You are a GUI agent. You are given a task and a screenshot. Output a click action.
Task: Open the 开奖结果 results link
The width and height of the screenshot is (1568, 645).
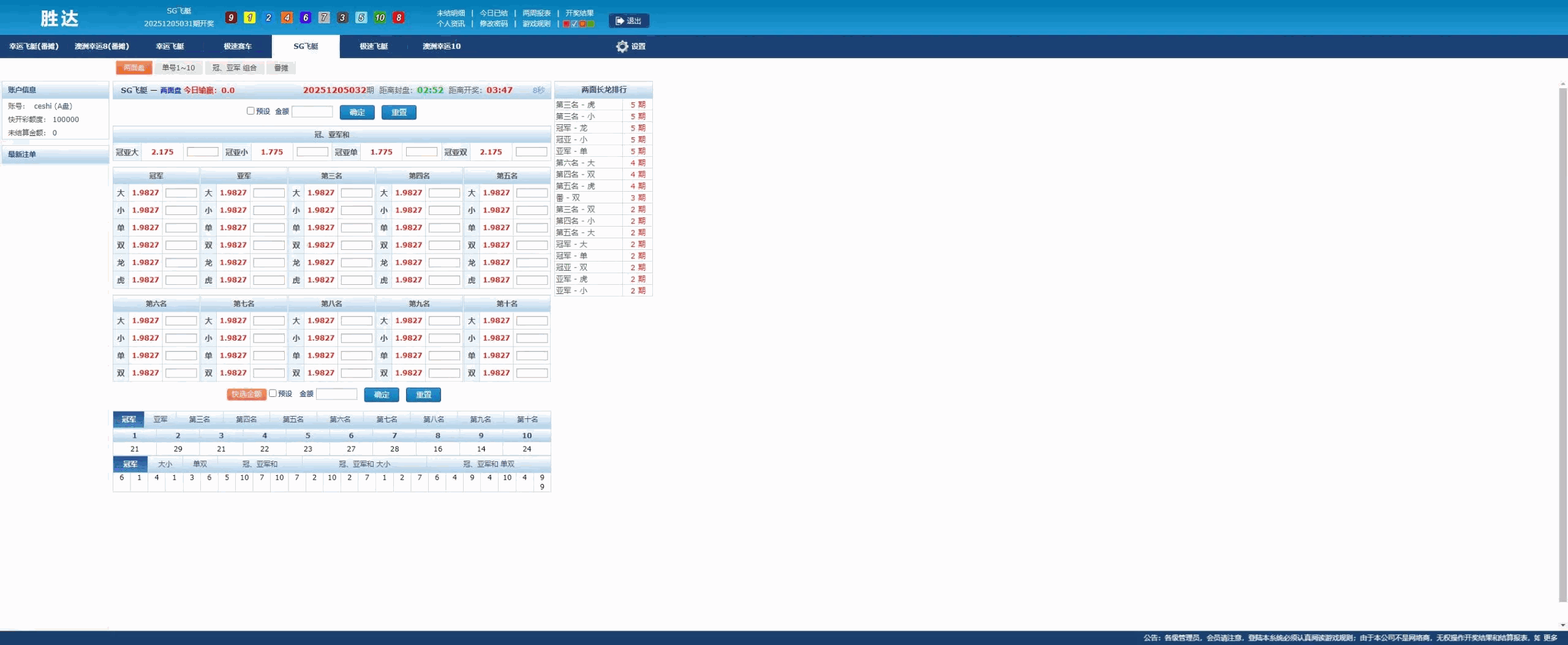[579, 13]
